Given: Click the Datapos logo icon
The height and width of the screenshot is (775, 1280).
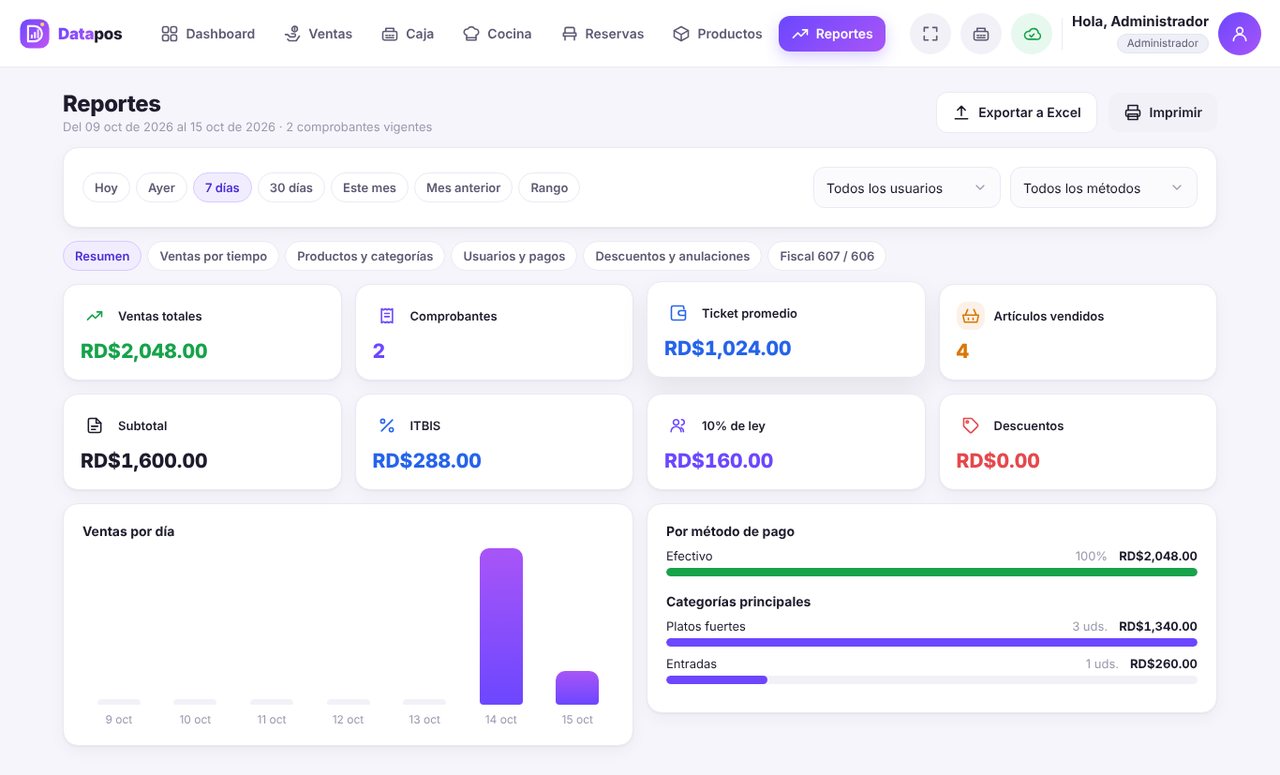Looking at the screenshot, I should [34, 34].
